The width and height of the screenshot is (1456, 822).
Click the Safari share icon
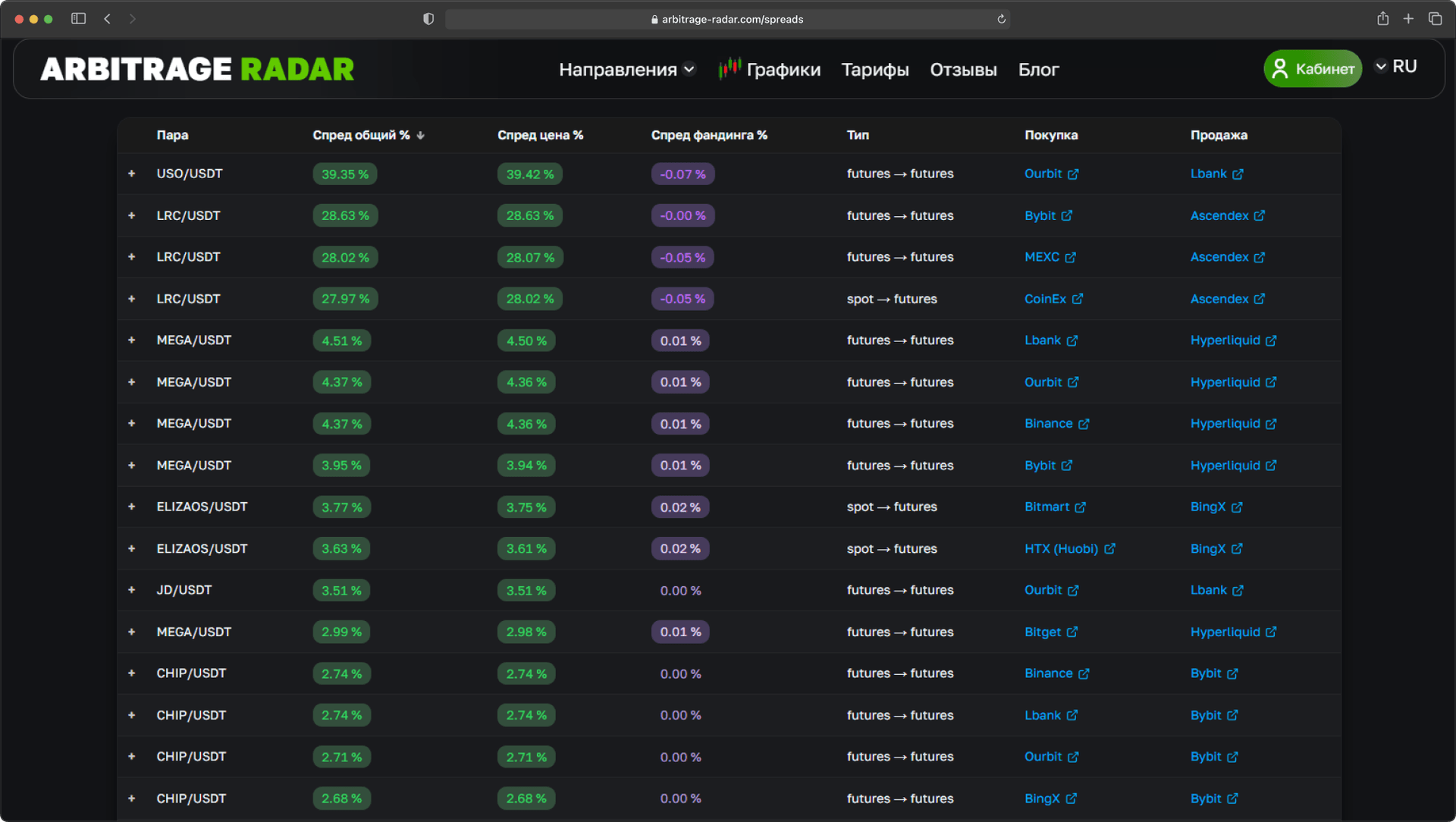1382,18
